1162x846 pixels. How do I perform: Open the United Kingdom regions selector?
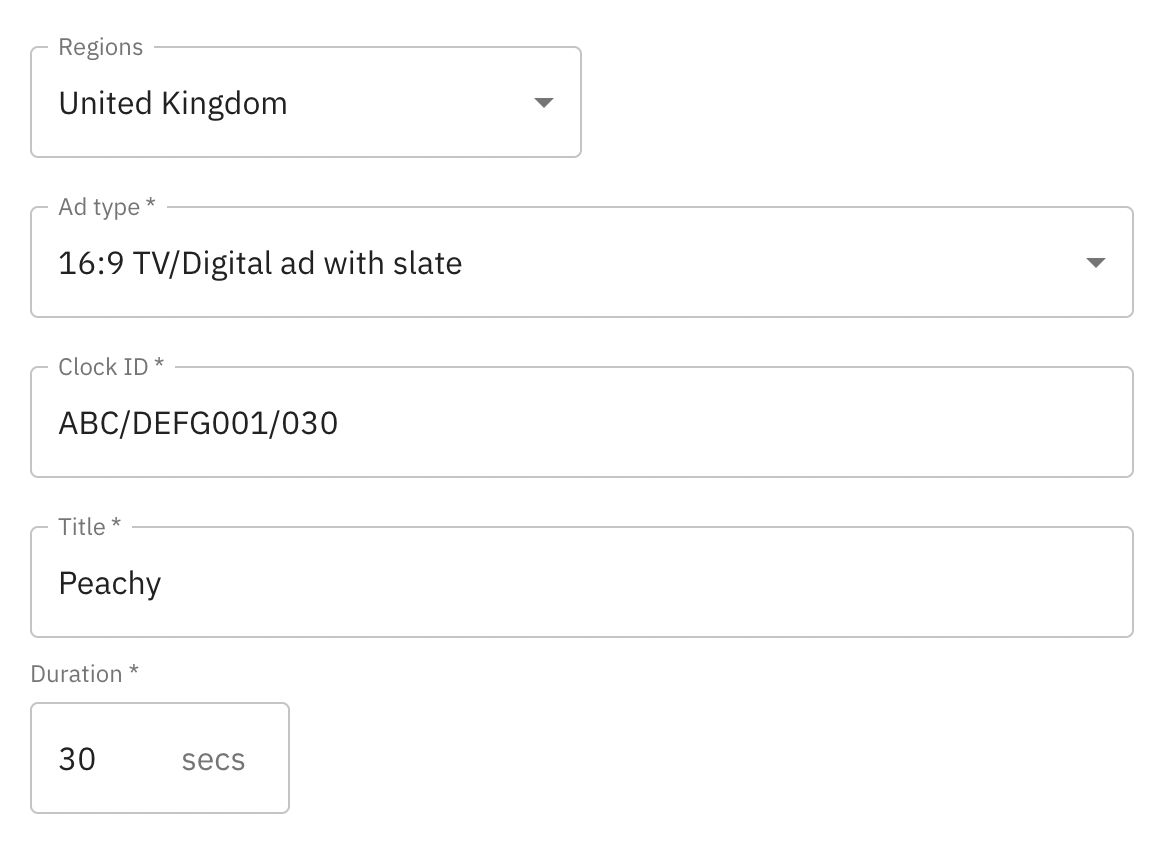305,103
